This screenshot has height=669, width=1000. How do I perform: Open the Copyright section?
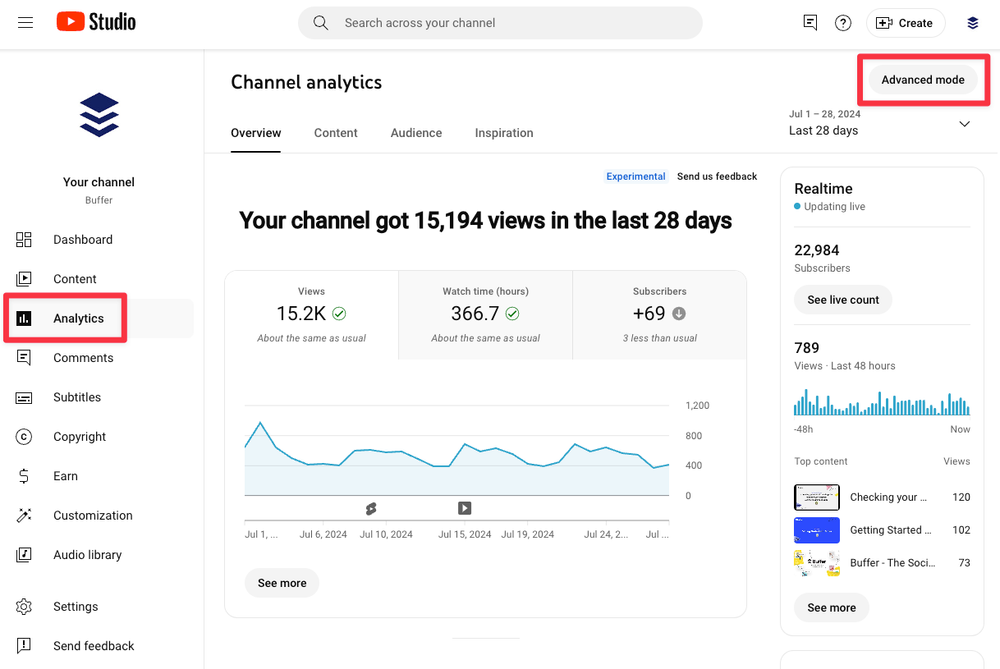point(79,436)
